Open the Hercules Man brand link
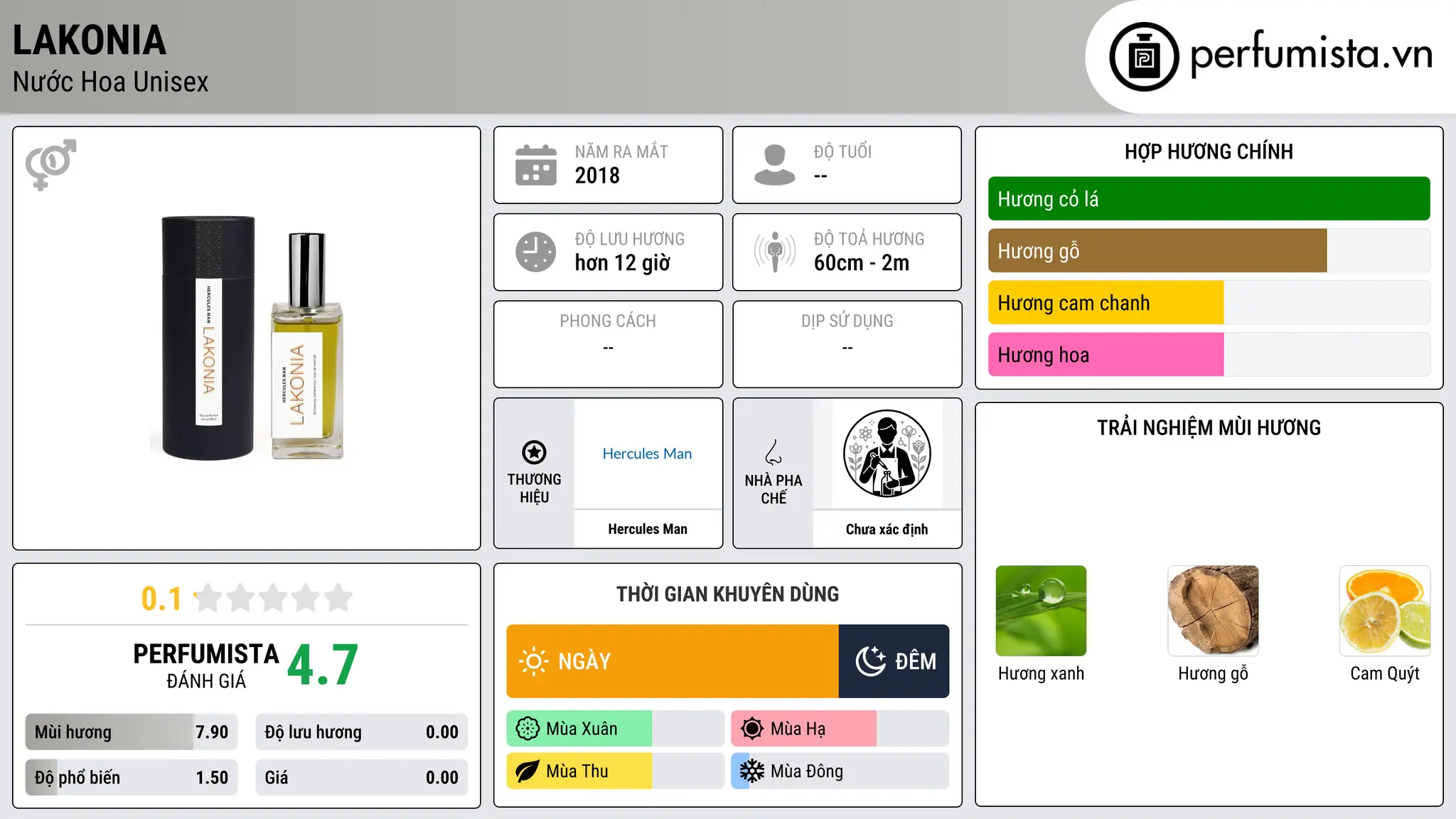Screen dimensions: 1456x819 647,454
